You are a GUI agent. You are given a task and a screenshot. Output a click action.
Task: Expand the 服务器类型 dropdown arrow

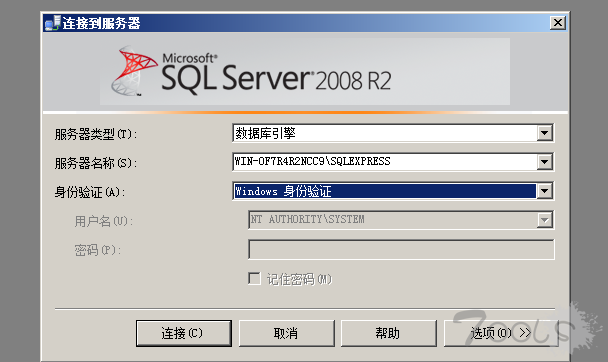point(544,133)
